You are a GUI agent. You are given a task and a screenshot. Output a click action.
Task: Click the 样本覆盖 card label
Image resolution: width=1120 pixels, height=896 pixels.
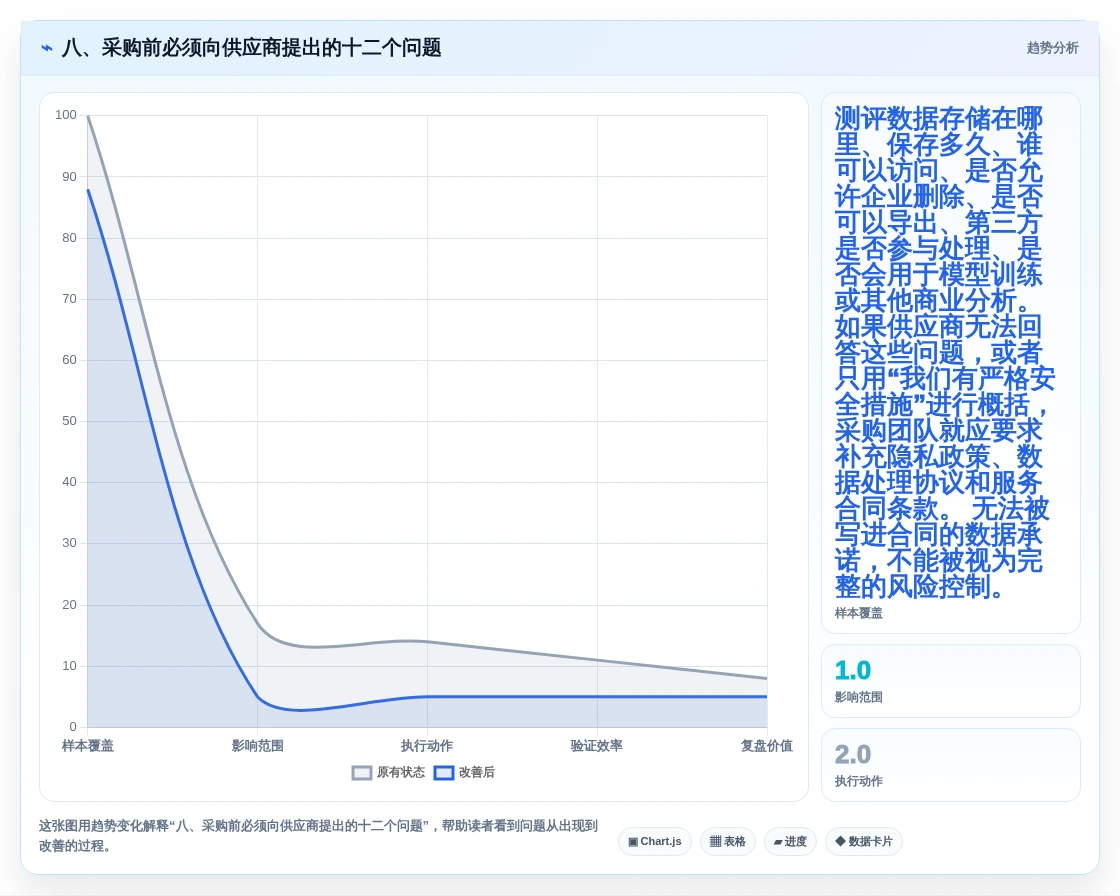859,613
